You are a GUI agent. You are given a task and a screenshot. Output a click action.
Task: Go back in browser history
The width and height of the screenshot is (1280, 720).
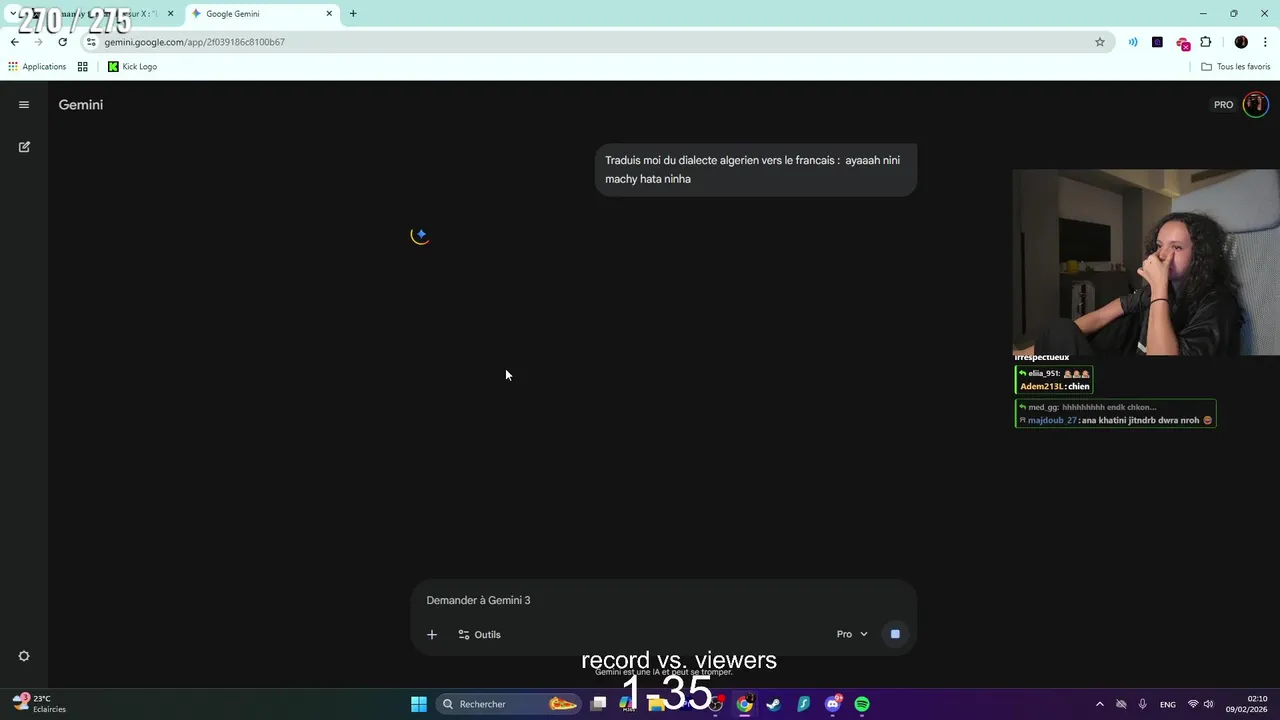point(15,42)
